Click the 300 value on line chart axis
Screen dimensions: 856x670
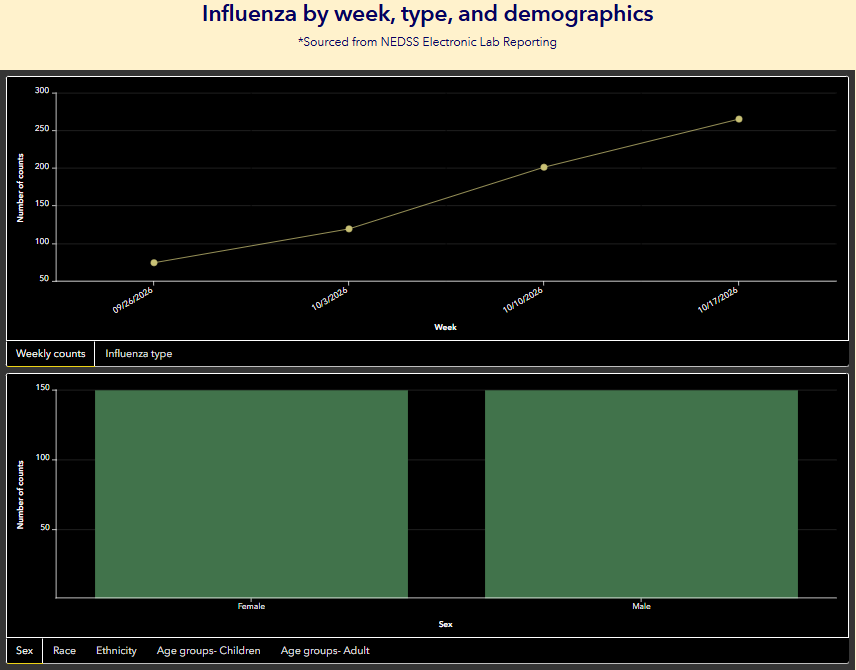tap(42, 91)
